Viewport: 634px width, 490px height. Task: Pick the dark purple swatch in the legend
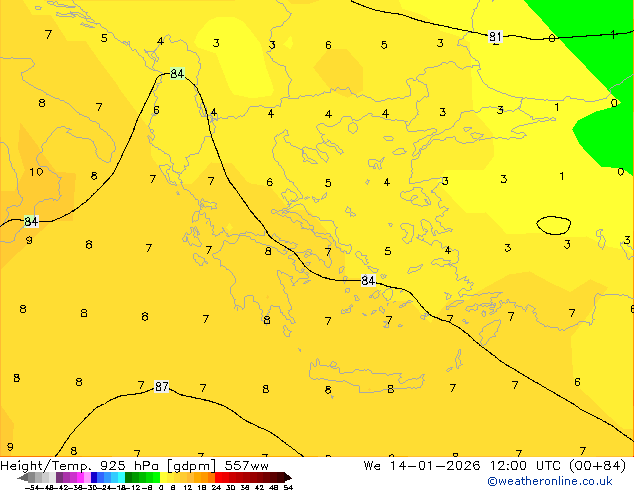coord(59,477)
